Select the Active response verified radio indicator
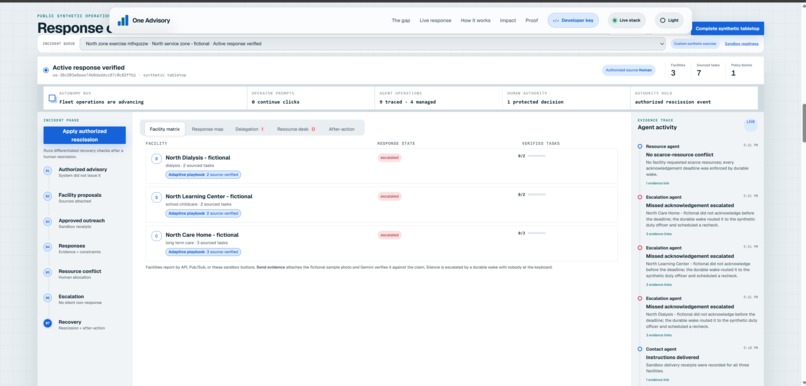This screenshot has height=386, width=806. 46,70
